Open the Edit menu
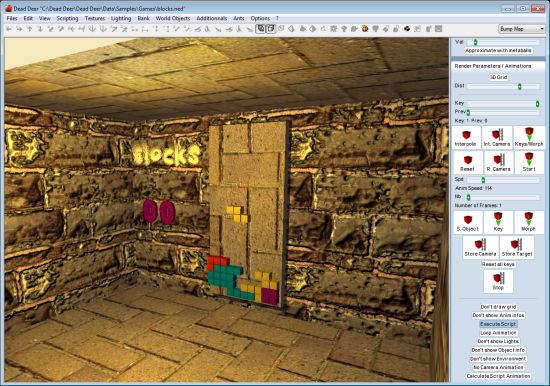This screenshot has height=386, width=550. click(28, 18)
